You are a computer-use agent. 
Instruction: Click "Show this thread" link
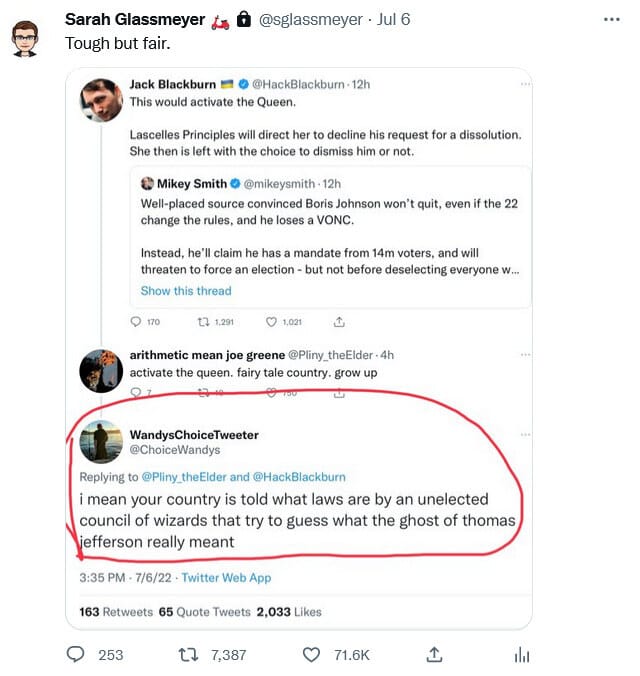(186, 291)
